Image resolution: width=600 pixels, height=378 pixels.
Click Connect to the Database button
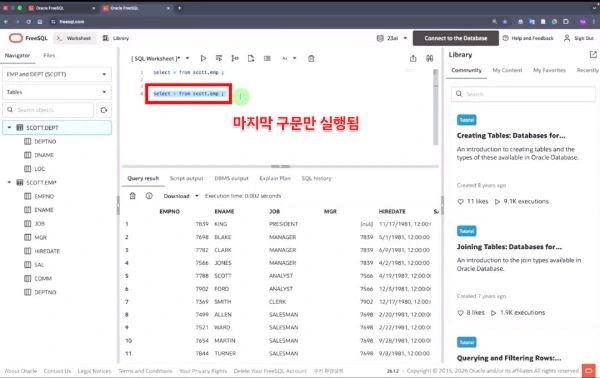point(455,38)
